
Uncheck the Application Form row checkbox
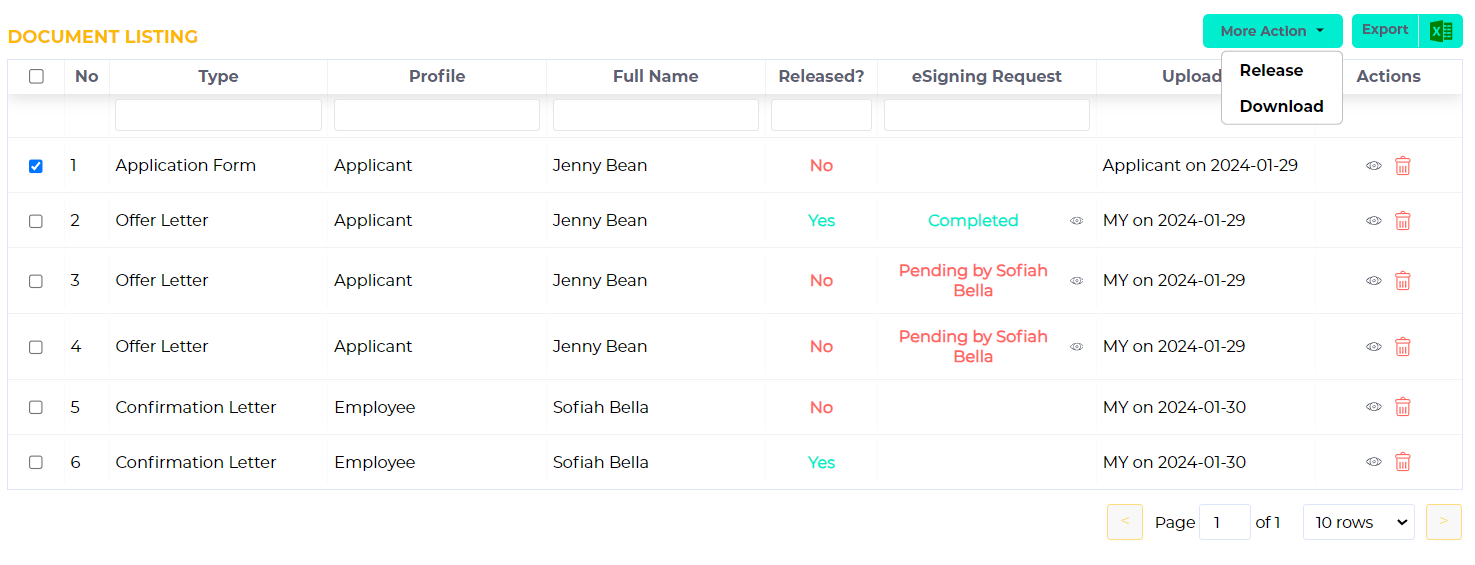(x=36, y=166)
